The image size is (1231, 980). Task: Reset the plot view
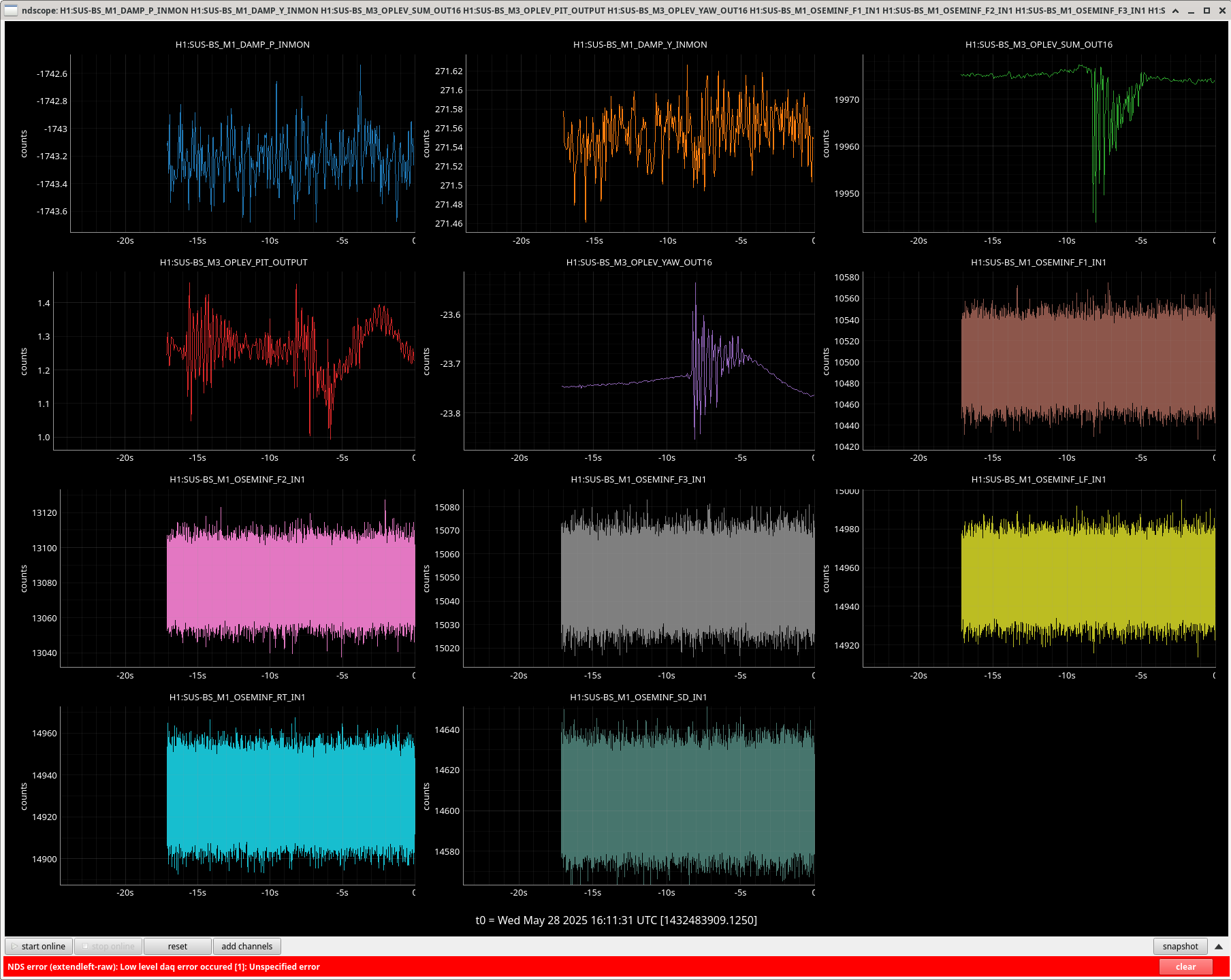177,946
